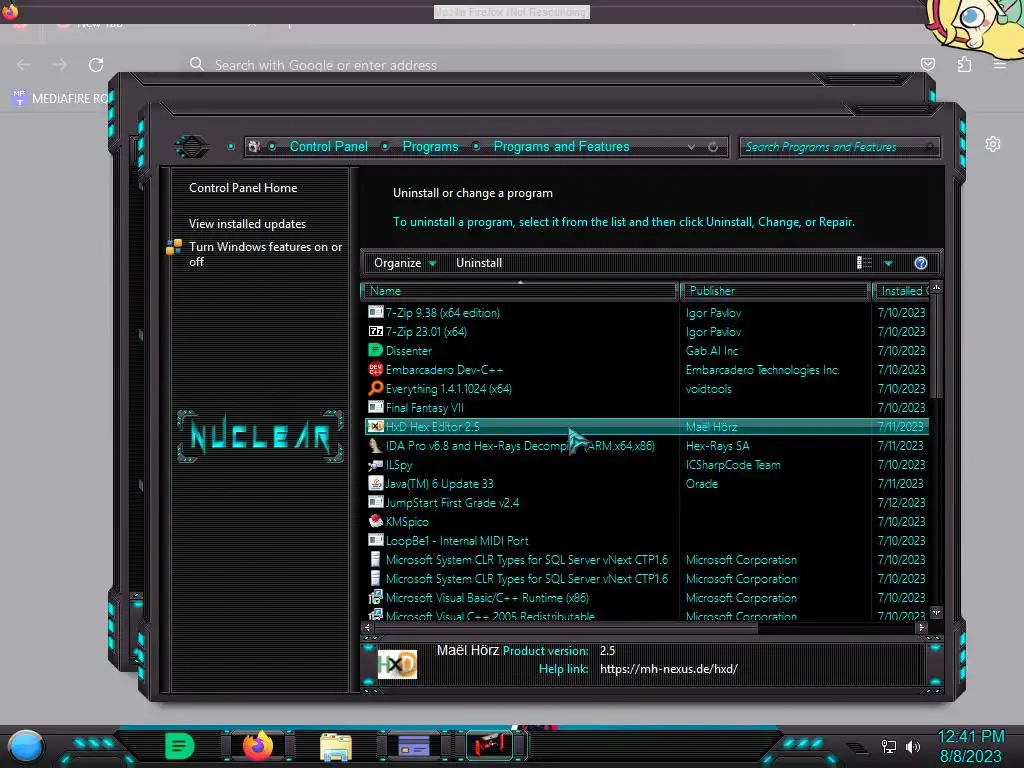Click the Java 6 Update 33 icon
This screenshot has height=768, width=1024.
pyautogui.click(x=376, y=483)
